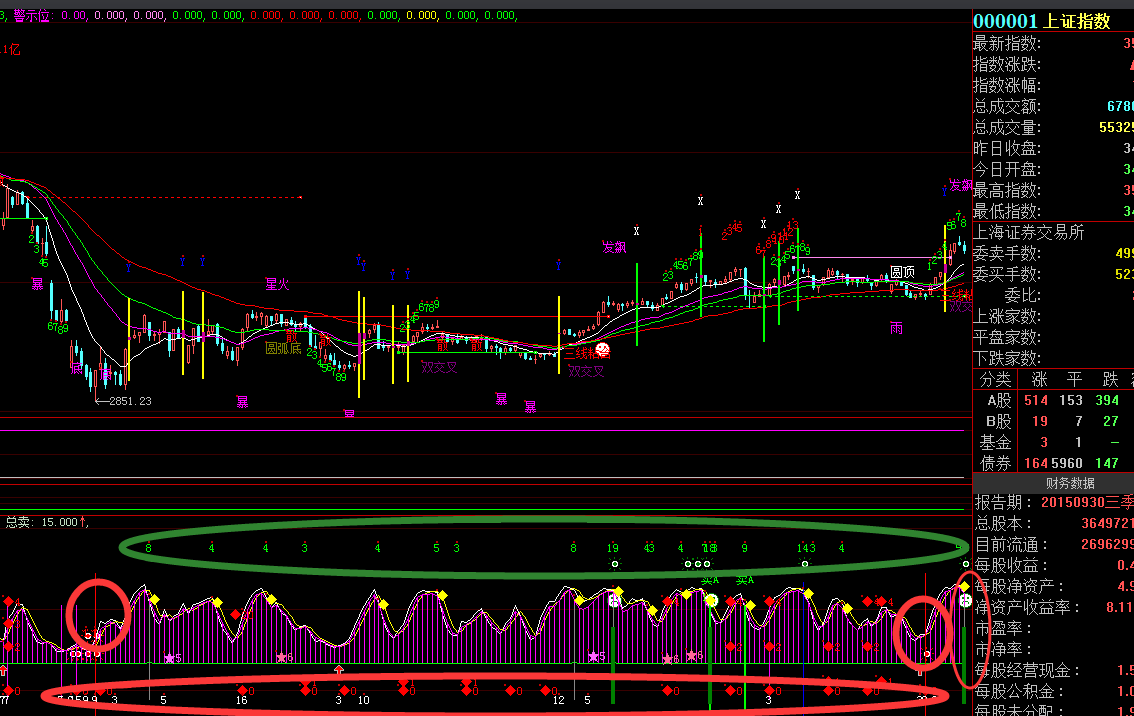Click the value 5960 in 债券 row
The height and width of the screenshot is (716, 1134).
pyautogui.click(x=1067, y=464)
